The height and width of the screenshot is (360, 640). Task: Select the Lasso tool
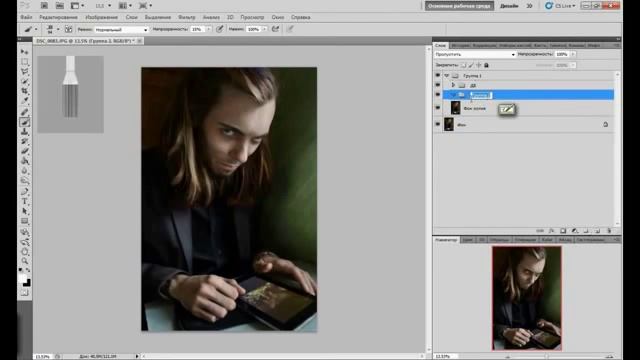[x=25, y=72]
